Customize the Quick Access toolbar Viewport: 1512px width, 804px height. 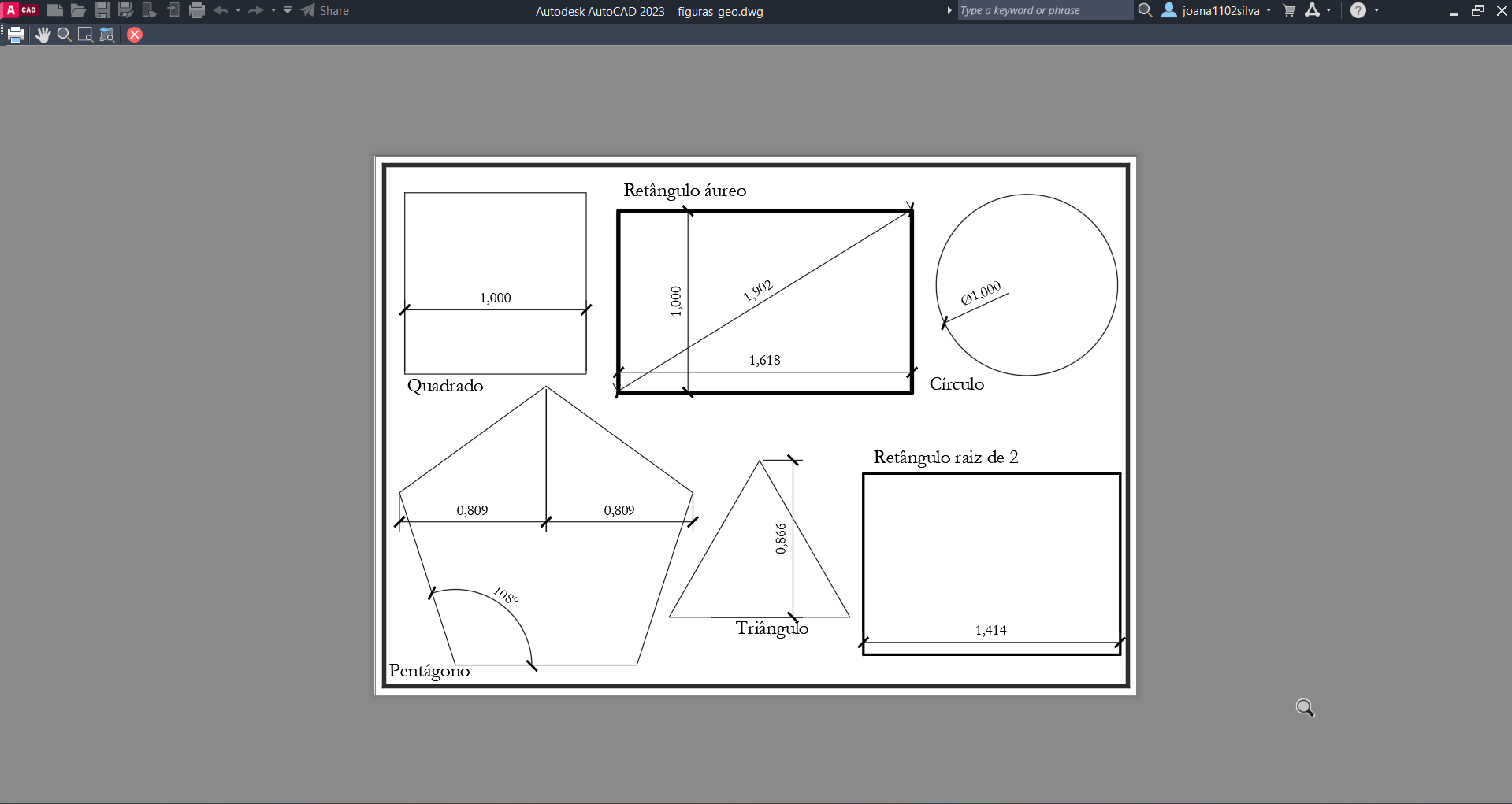coord(288,10)
